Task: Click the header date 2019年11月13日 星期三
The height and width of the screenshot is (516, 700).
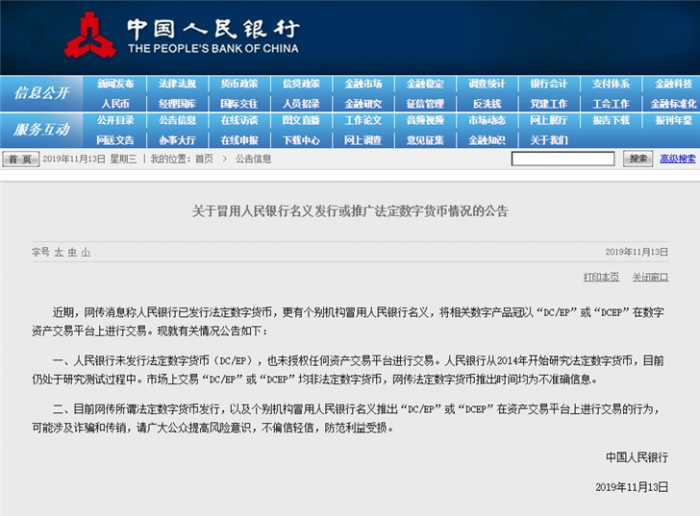Action: [x=90, y=159]
